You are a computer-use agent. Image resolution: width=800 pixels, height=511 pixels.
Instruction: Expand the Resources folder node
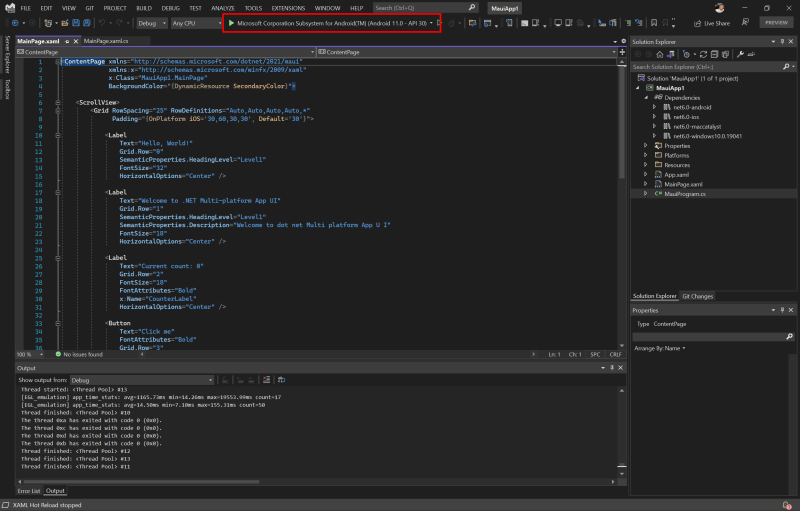646,165
